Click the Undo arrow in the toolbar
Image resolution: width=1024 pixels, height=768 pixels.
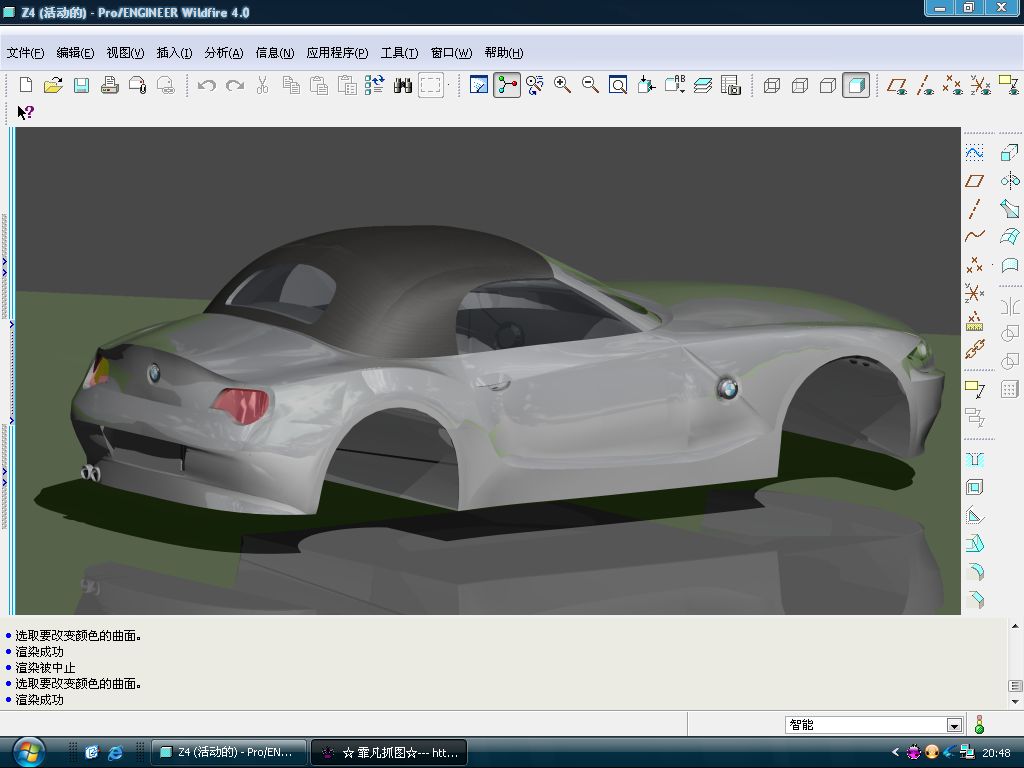tap(207, 86)
